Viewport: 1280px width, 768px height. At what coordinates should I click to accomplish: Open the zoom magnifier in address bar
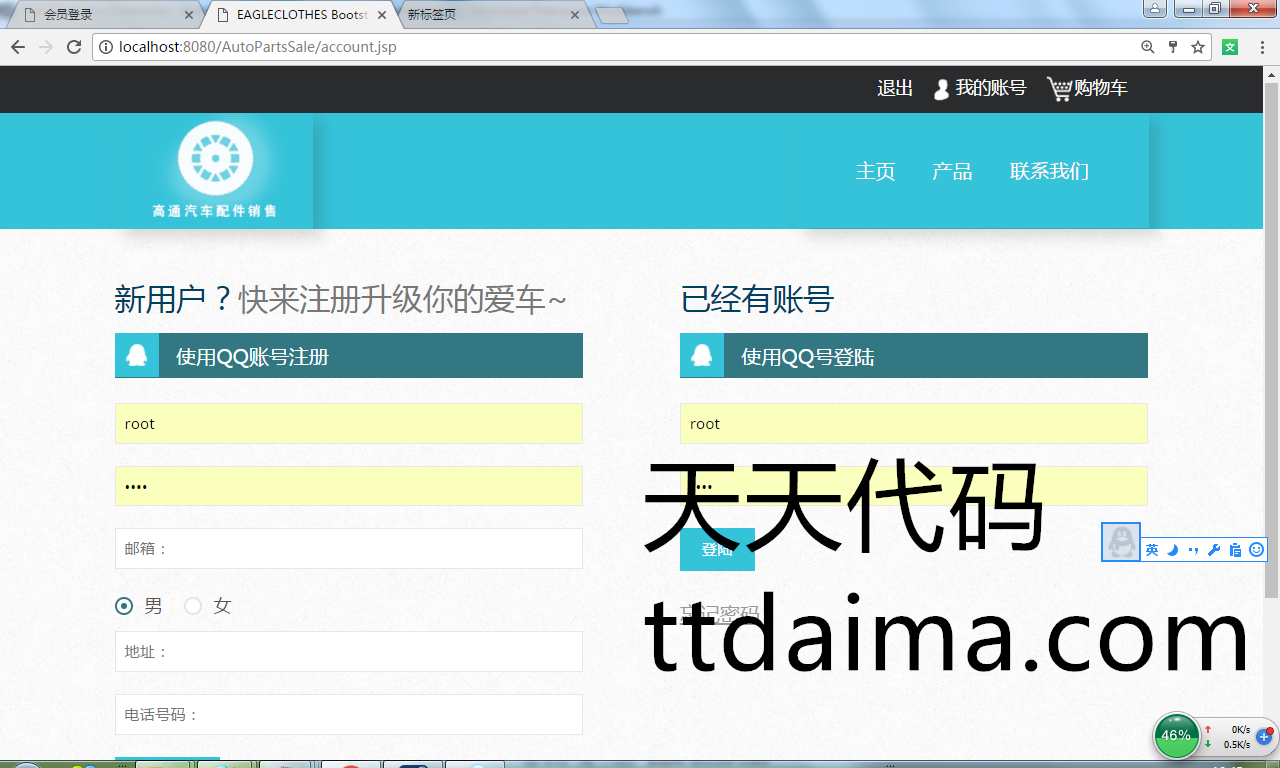point(1148,47)
